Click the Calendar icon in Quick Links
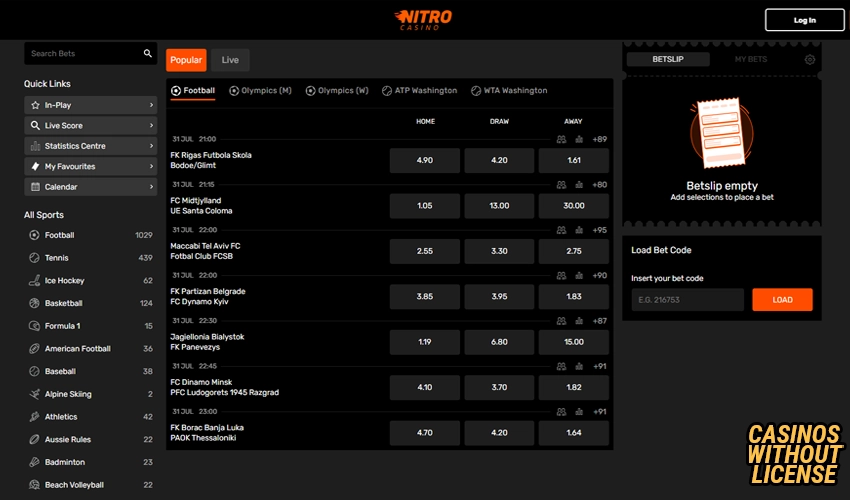The image size is (850, 500). [x=35, y=187]
